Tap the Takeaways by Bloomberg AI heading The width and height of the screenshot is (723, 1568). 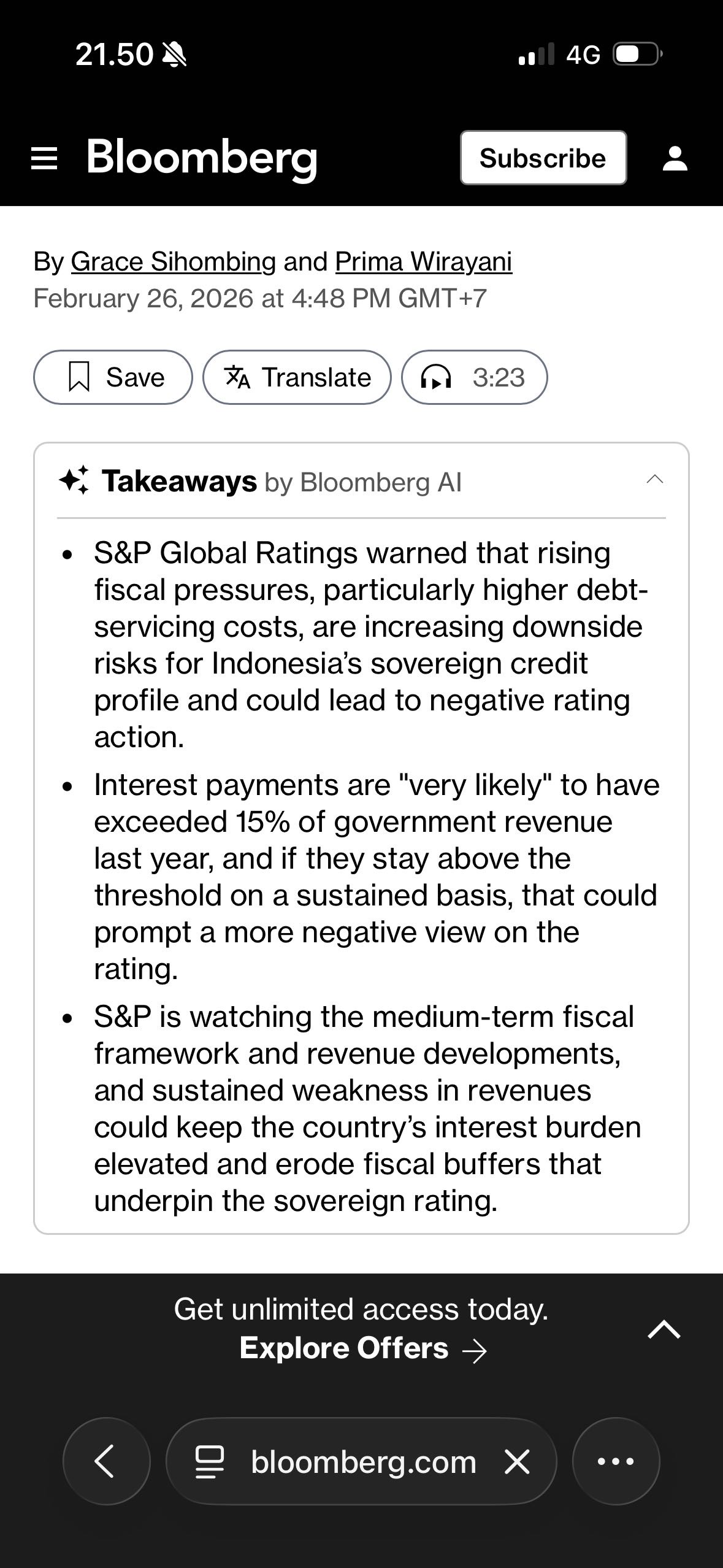point(281,482)
